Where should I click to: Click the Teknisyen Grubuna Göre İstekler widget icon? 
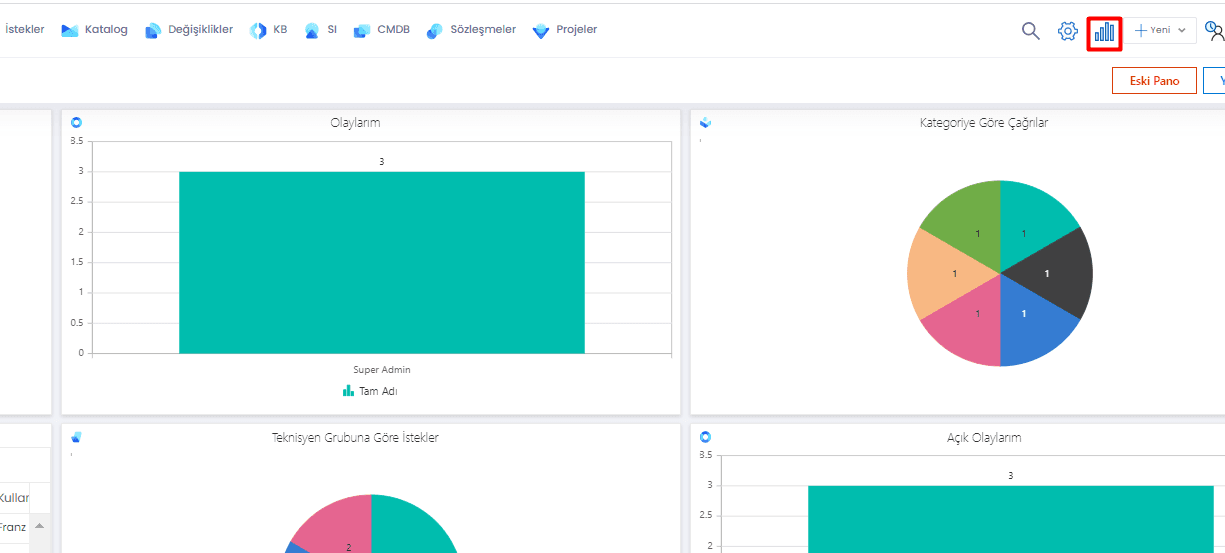(77, 437)
